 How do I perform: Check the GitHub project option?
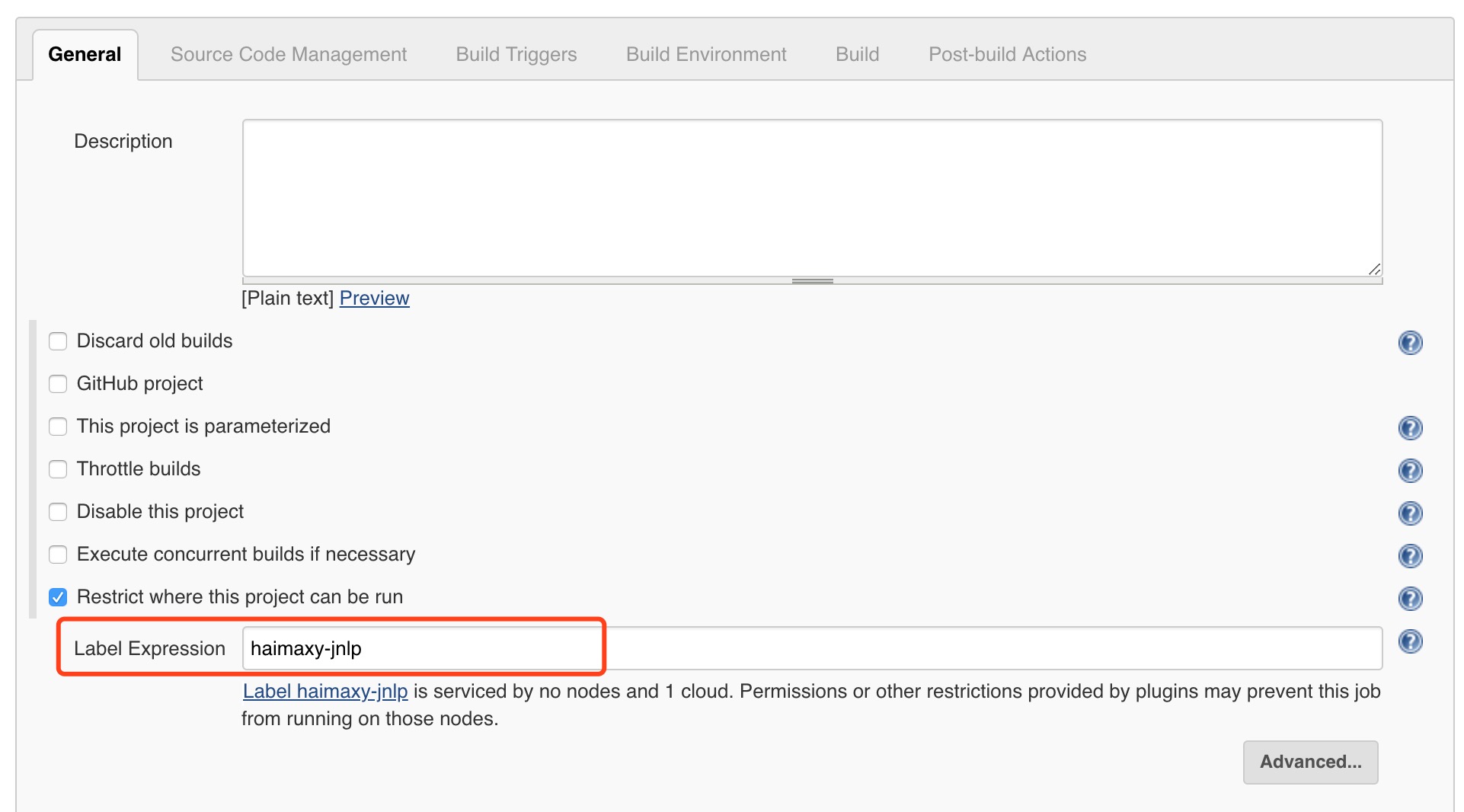58,384
